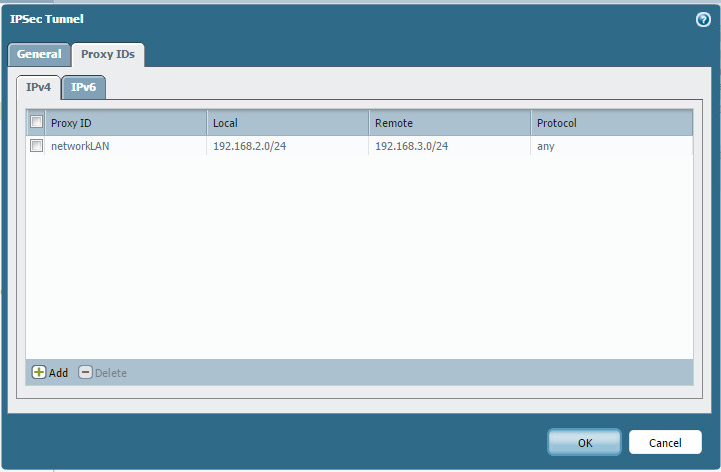Viewport: 721px width, 472px height.
Task: Select the Proxy IDs tab
Action: click(x=108, y=54)
